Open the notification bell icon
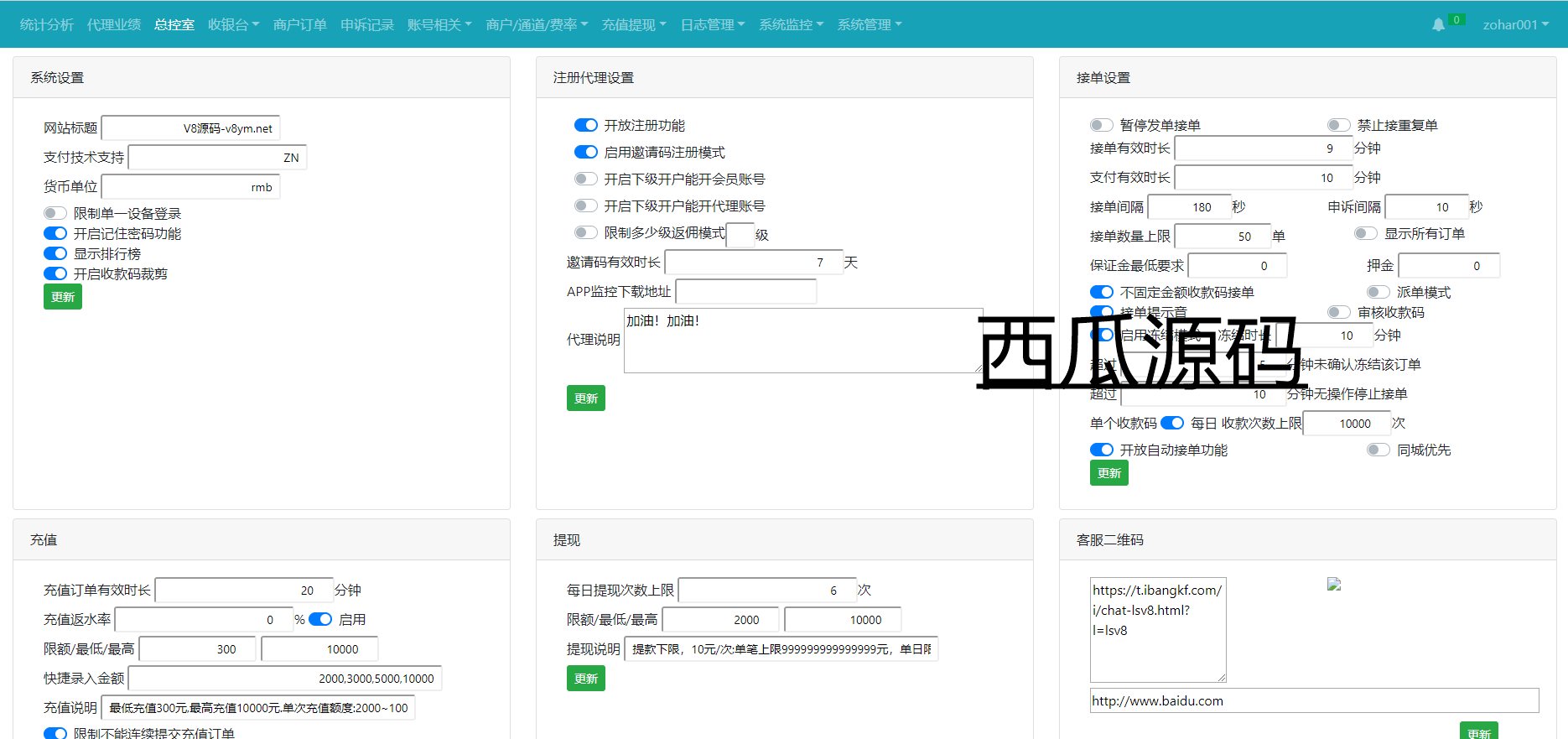 pyautogui.click(x=1438, y=24)
